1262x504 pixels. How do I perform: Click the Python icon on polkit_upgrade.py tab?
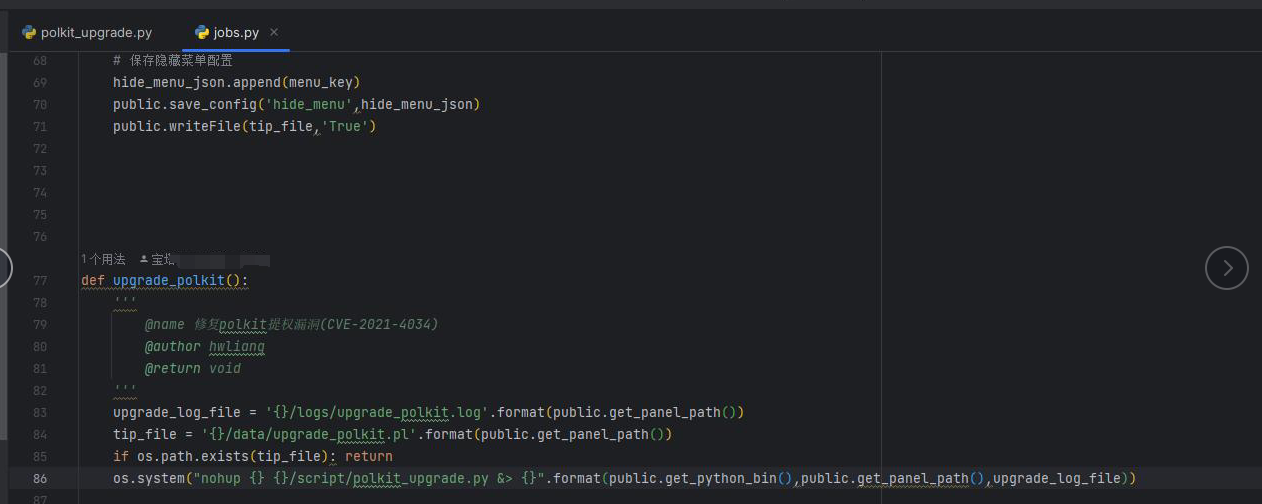click(x=29, y=32)
